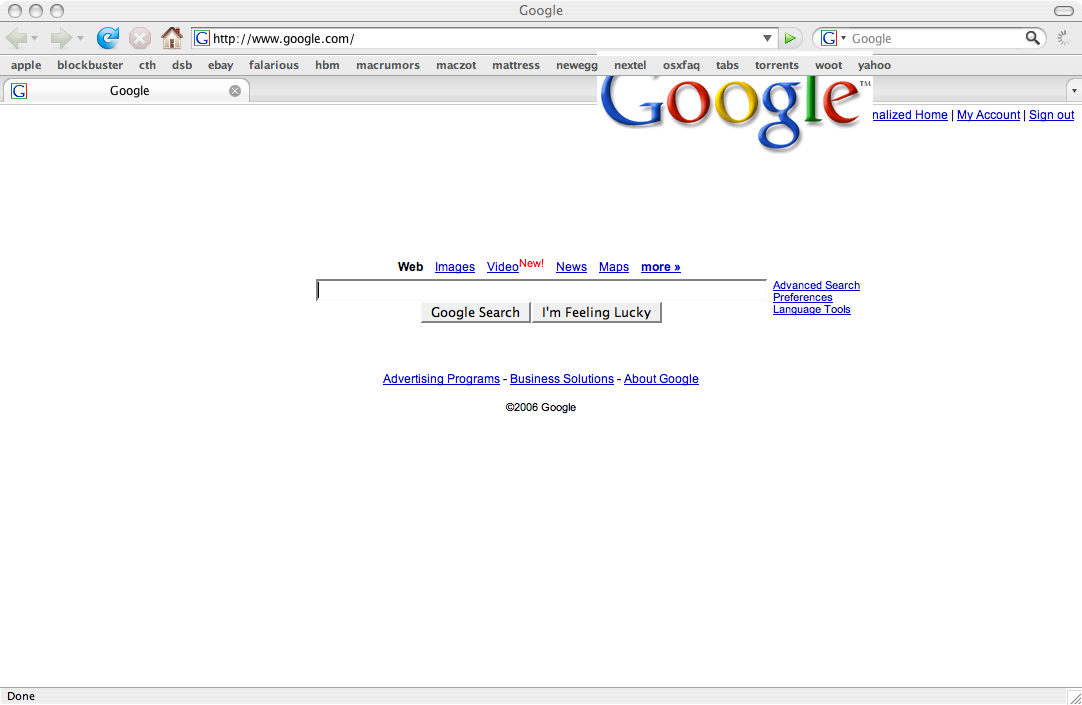Click the URL address field
Viewport: 1082px width, 705px height.
pyautogui.click(x=486, y=39)
